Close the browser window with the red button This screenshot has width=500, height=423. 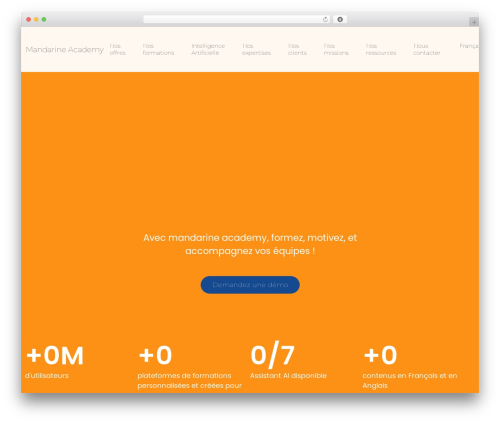29,20
